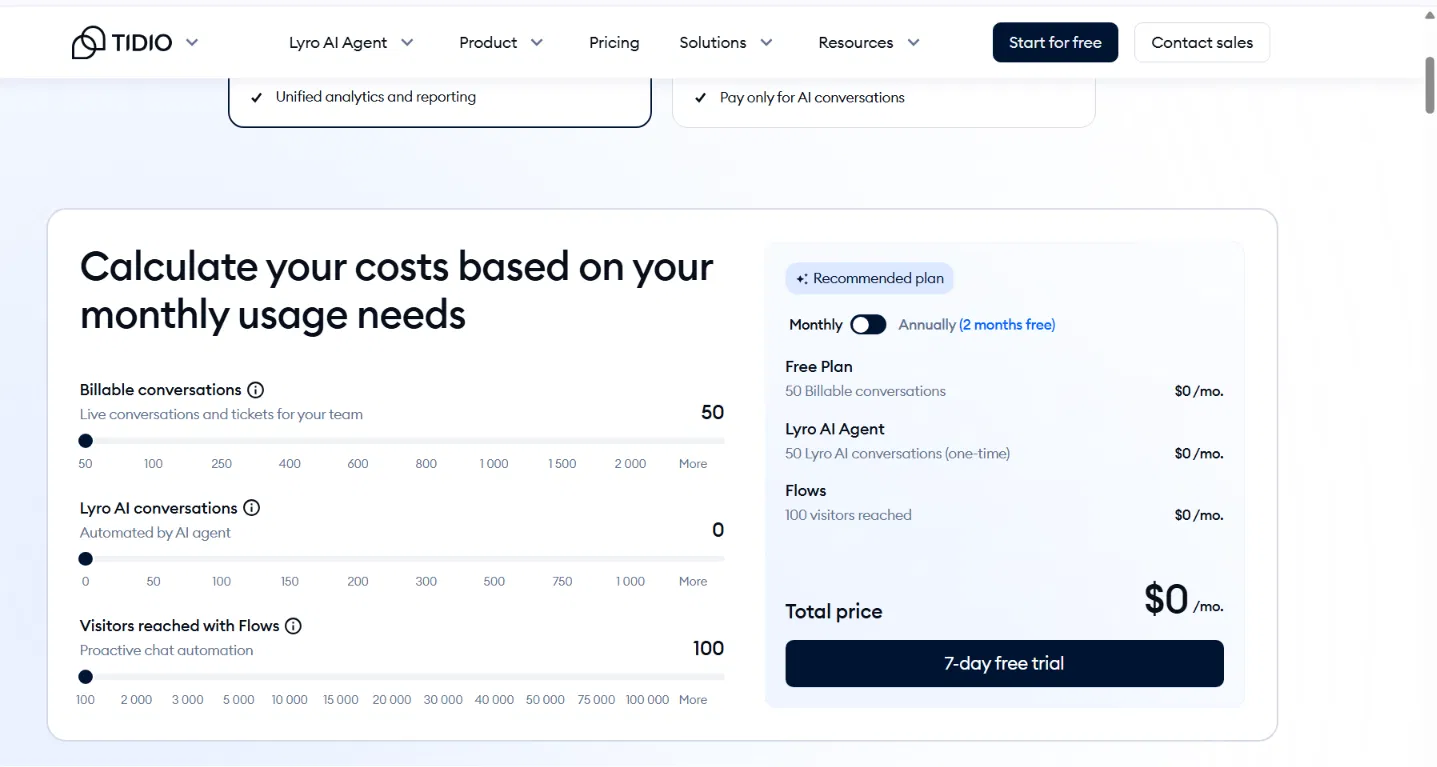Set Flows visitors slider to 5 000
The image size is (1437, 767).
[x=238, y=700]
